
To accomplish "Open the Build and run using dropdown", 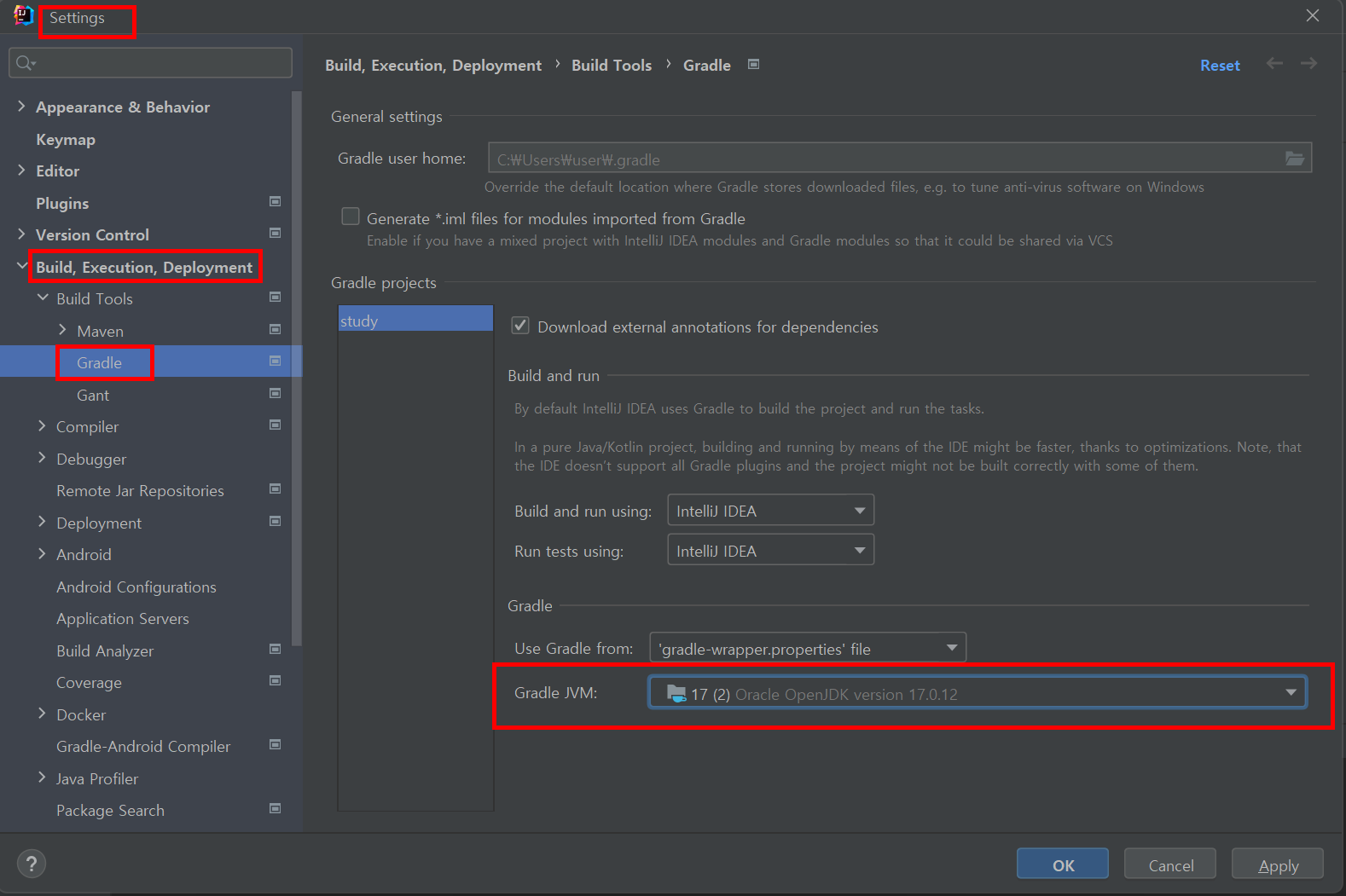I will coord(770,511).
